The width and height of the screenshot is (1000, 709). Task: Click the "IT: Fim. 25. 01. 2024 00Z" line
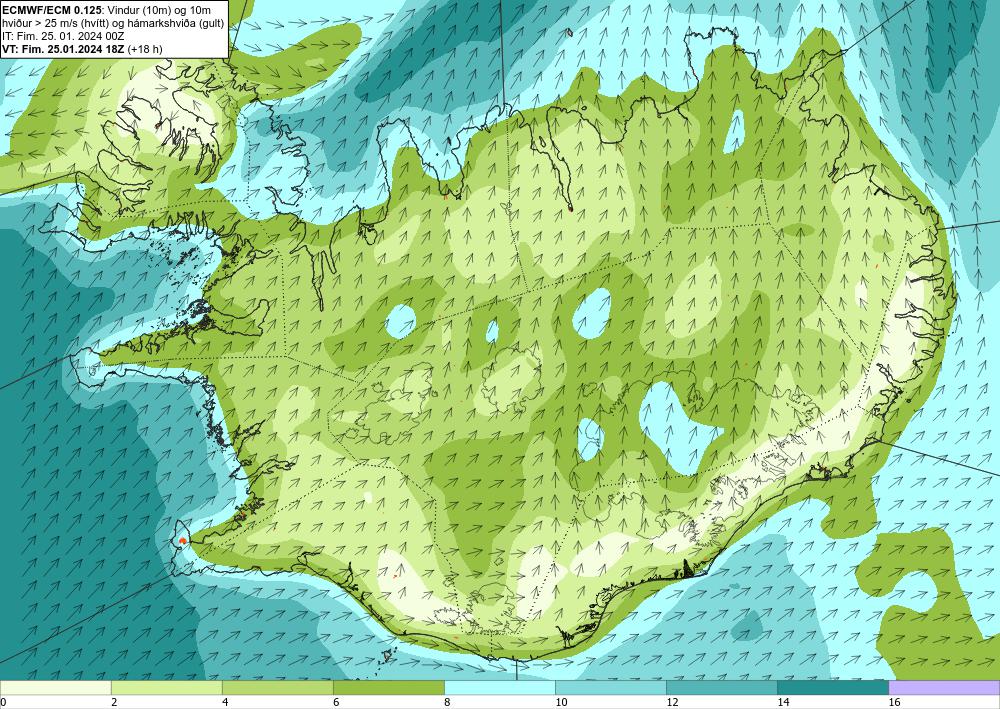63,36
